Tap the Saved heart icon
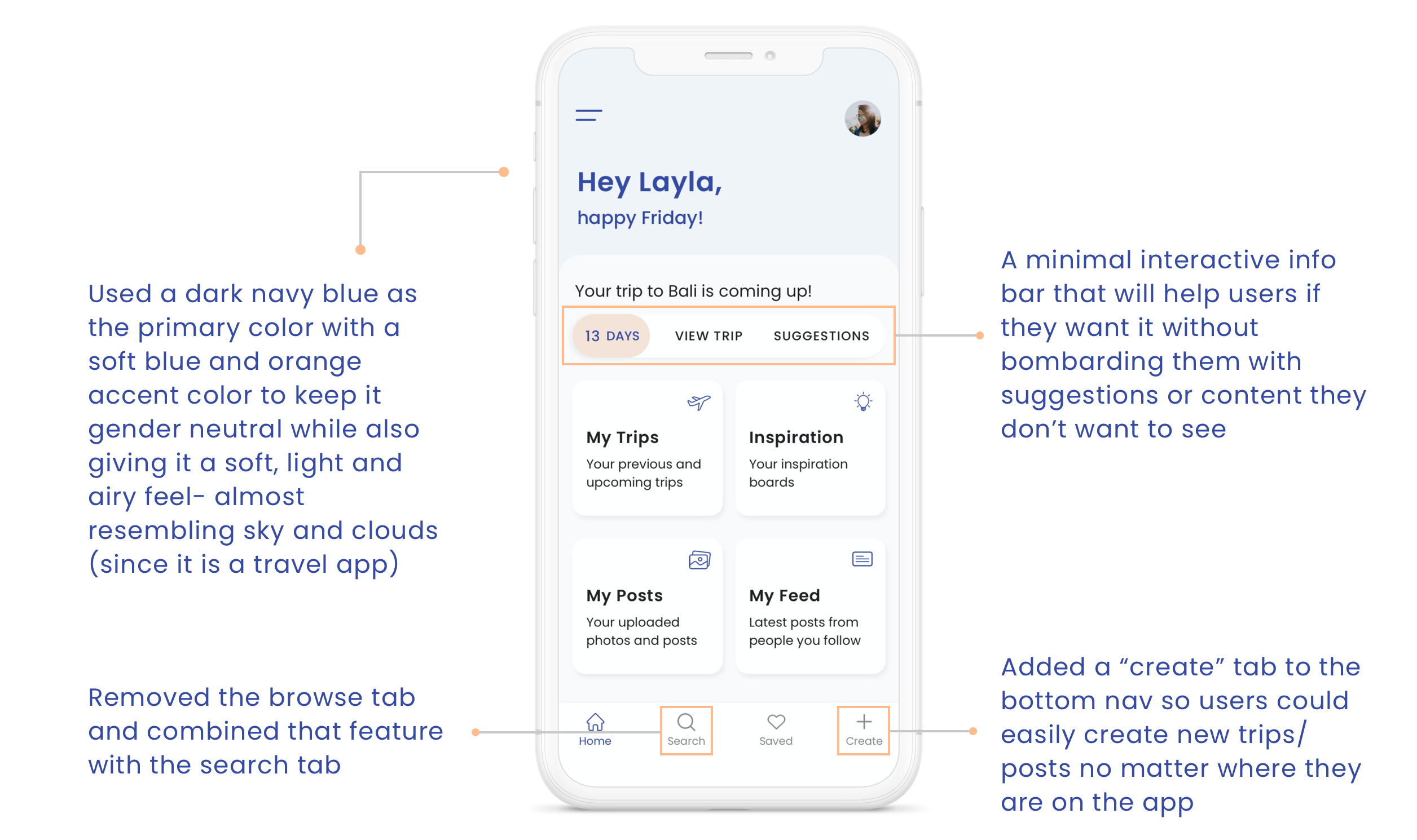The height and width of the screenshot is (840, 1417). (x=776, y=722)
